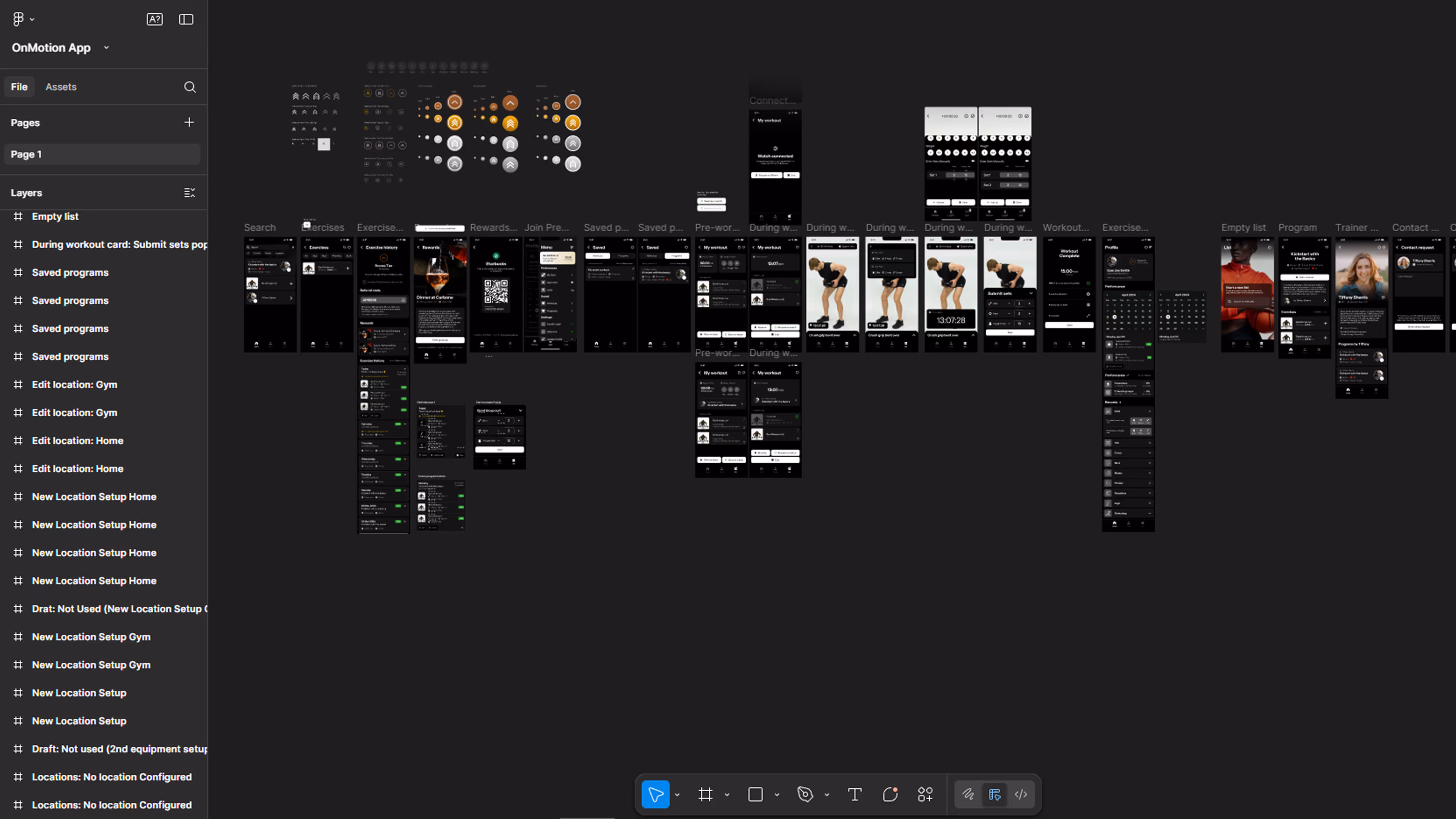The width and height of the screenshot is (1456, 819).
Task: Switch to the File tab
Action: (x=19, y=87)
